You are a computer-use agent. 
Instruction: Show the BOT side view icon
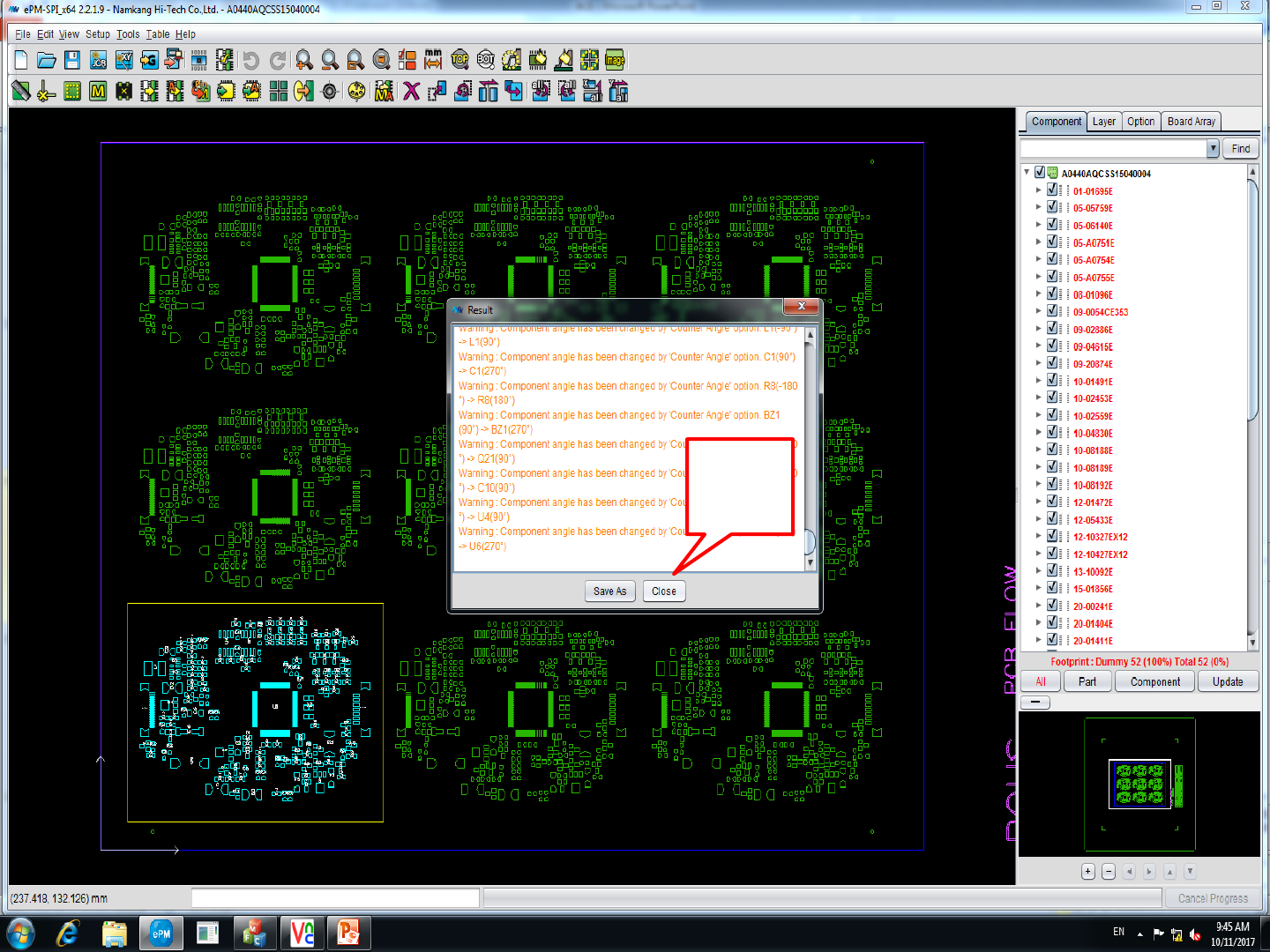pyautogui.click(x=485, y=60)
